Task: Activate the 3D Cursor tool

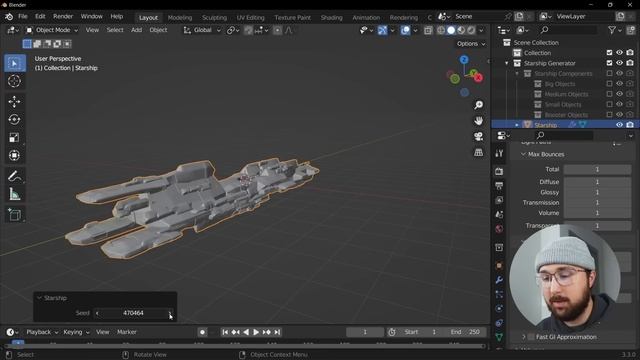Action: (x=14, y=81)
